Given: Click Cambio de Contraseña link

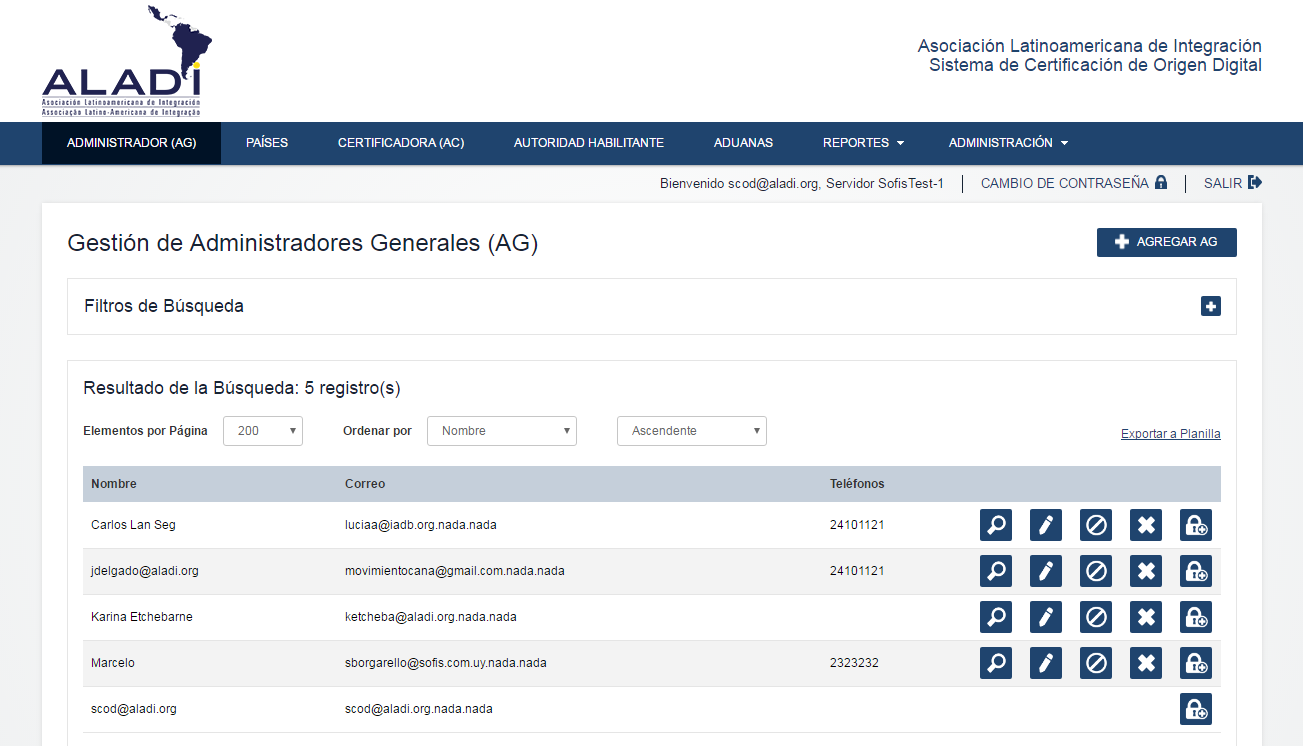Looking at the screenshot, I should pos(1073,183).
